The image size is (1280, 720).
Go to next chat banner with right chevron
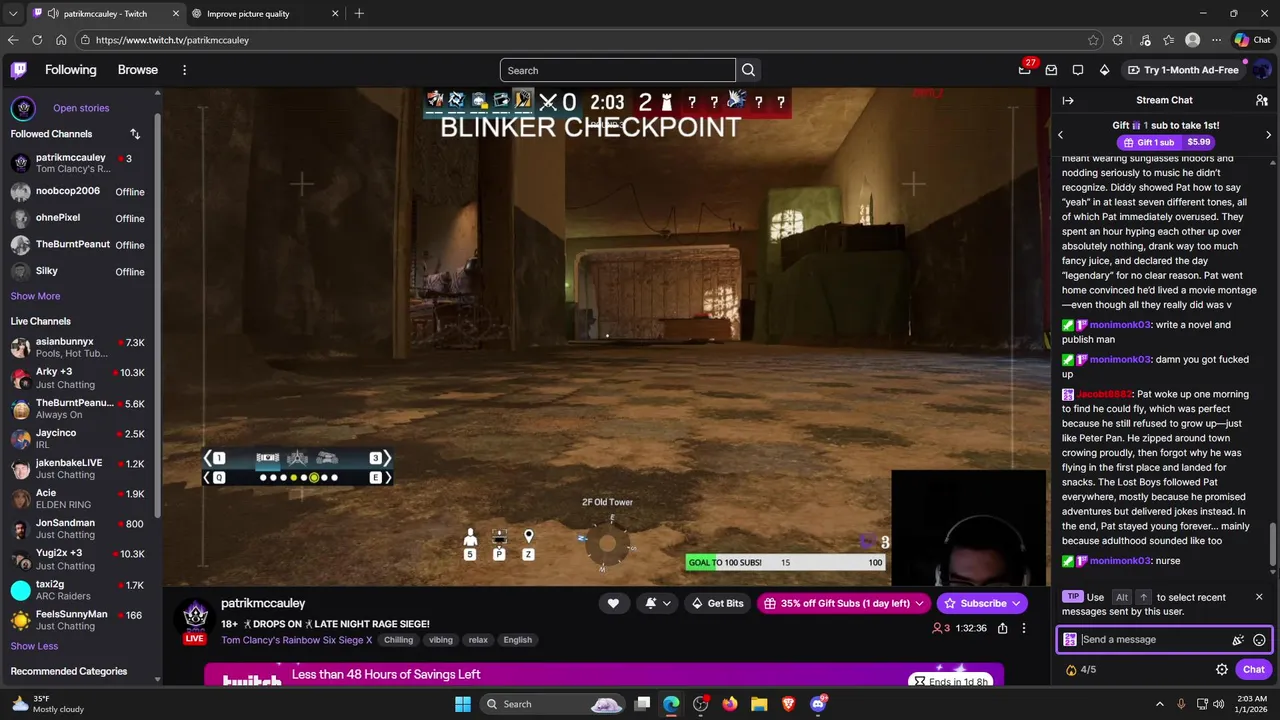[1268, 135]
